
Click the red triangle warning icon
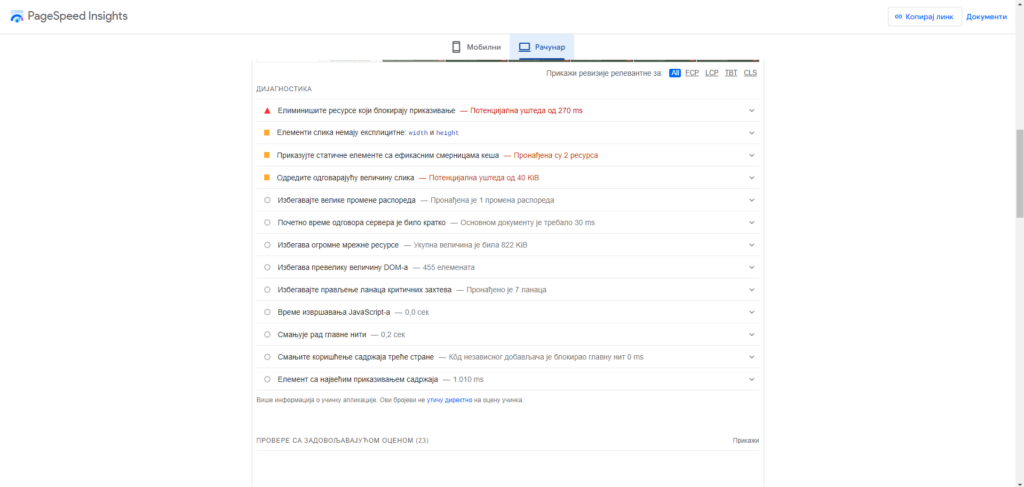pyautogui.click(x=267, y=110)
